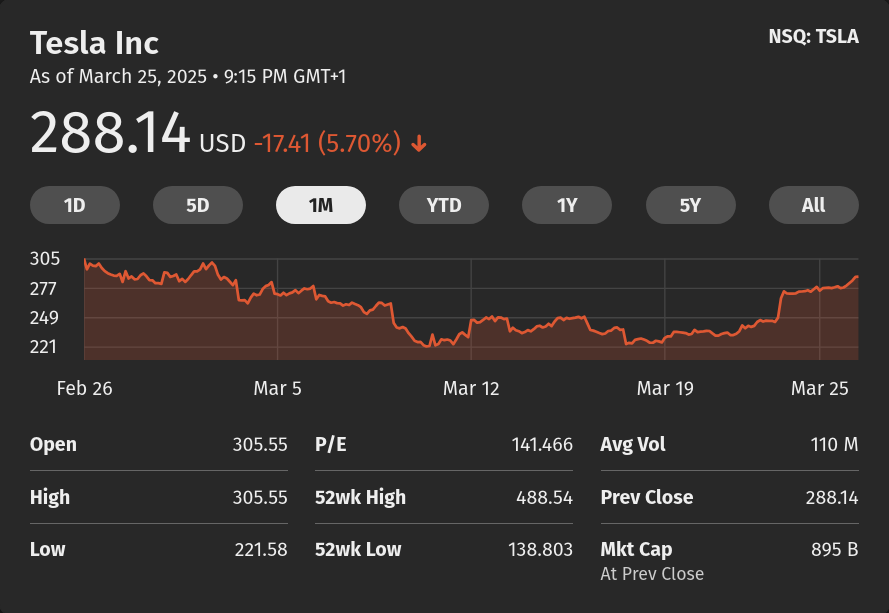Click the 52wk High value 488.54

[x=544, y=497]
